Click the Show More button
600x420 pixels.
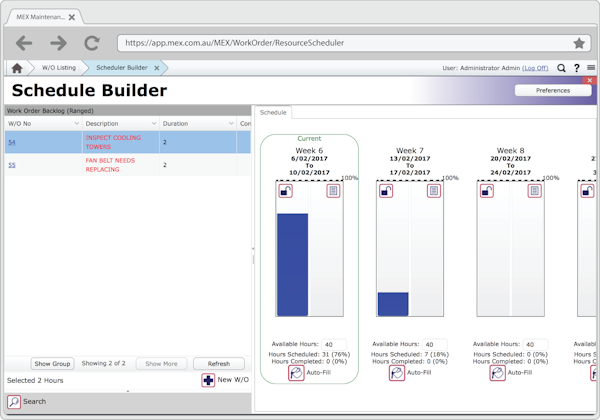[161, 364]
